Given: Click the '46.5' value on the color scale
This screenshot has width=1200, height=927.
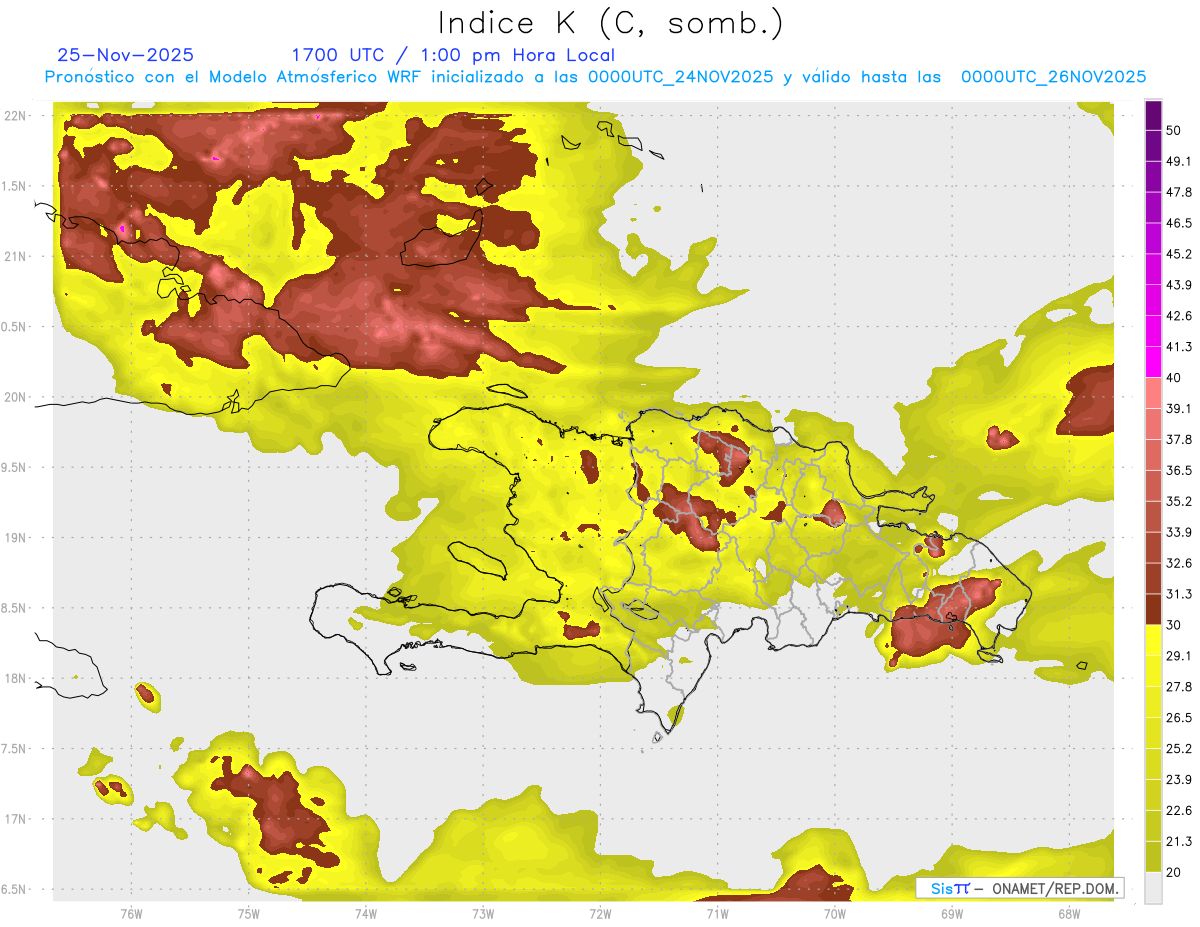Looking at the screenshot, I should click(x=1179, y=223).
